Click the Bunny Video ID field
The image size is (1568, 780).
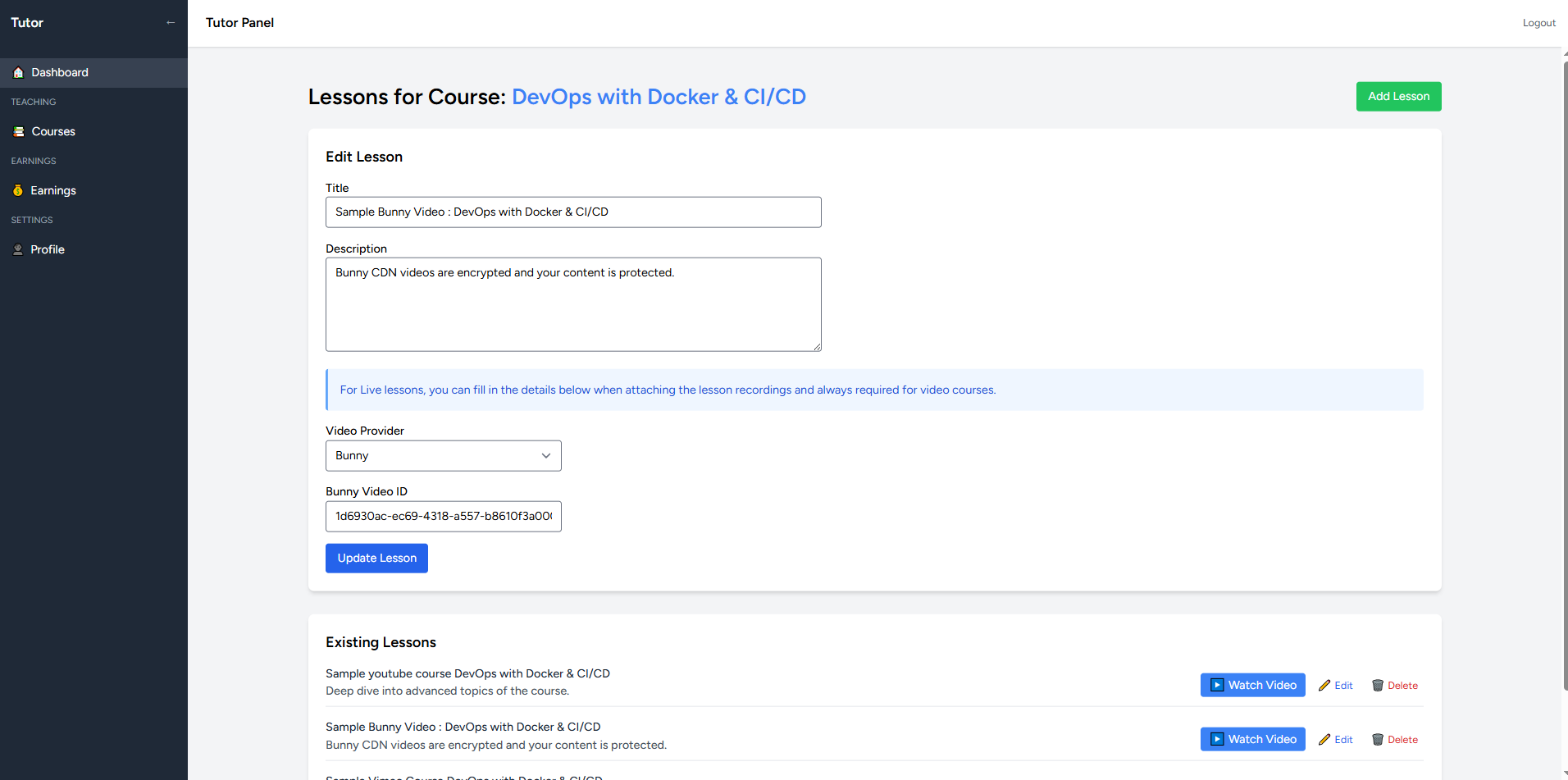click(444, 517)
